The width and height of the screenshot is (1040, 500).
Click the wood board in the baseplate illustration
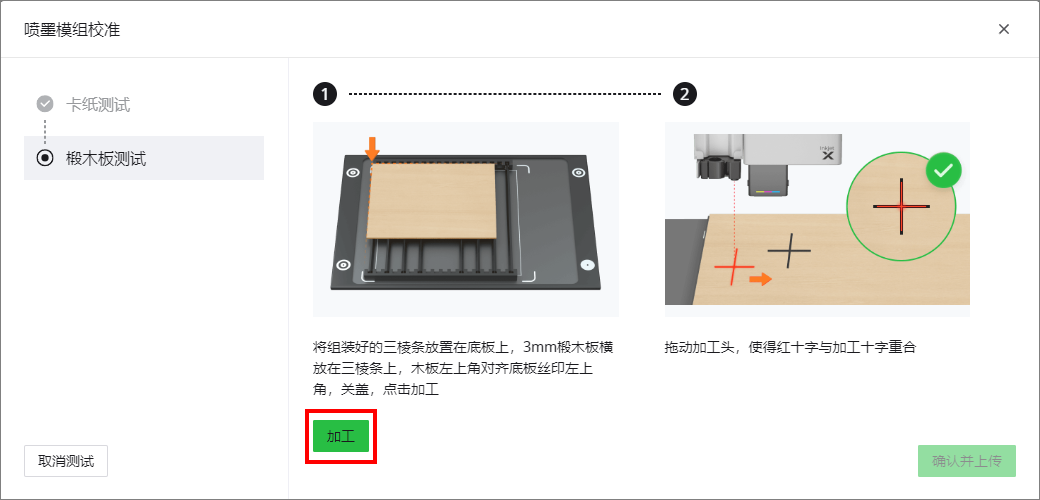coord(431,201)
